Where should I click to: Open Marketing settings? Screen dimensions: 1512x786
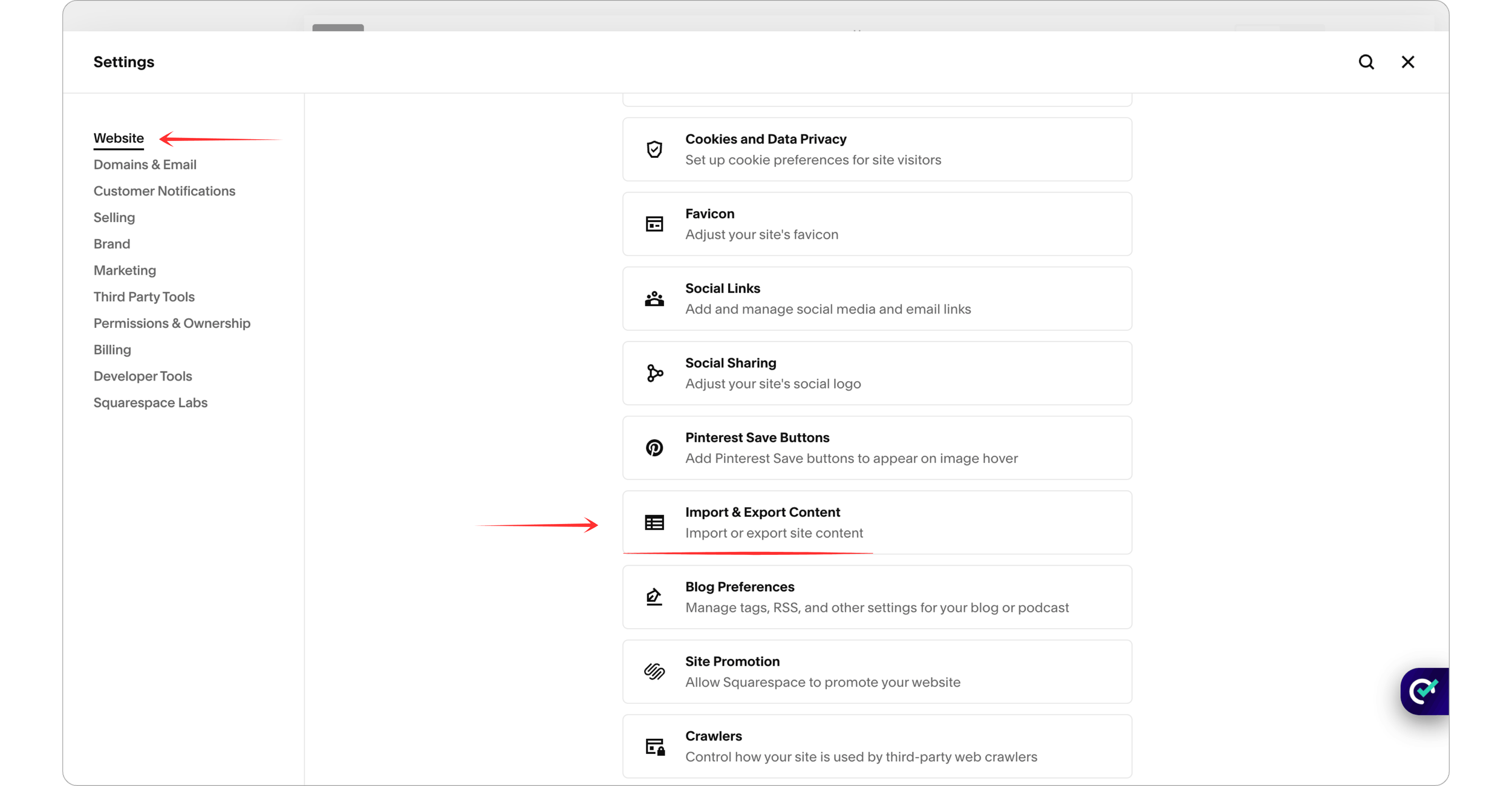(x=125, y=270)
